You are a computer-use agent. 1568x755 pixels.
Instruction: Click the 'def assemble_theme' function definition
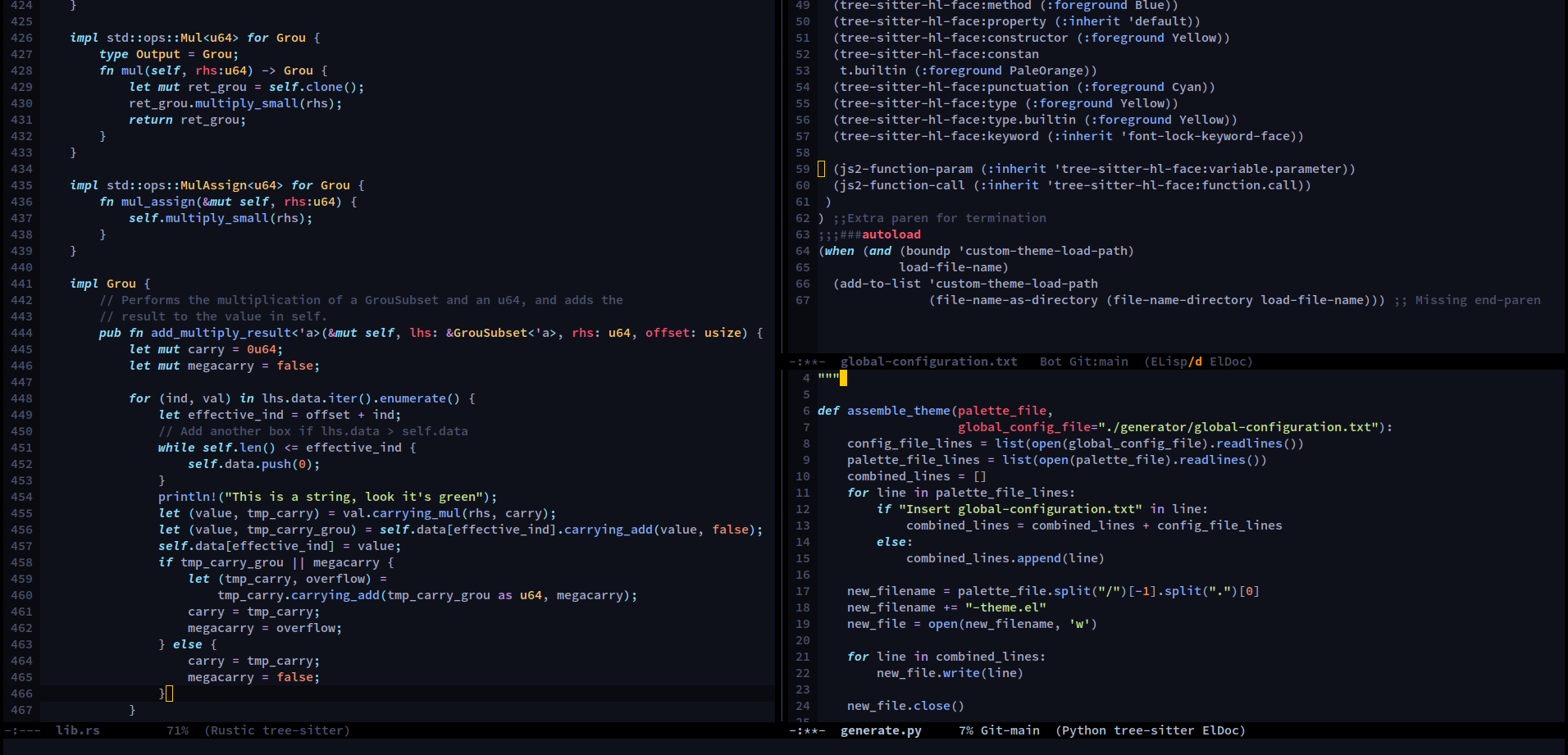pos(883,411)
